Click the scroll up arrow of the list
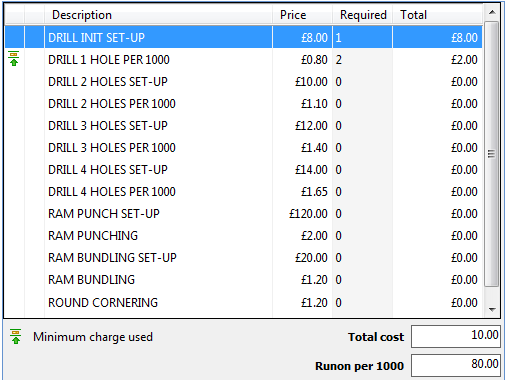This screenshot has height=380, width=506. 492,12
